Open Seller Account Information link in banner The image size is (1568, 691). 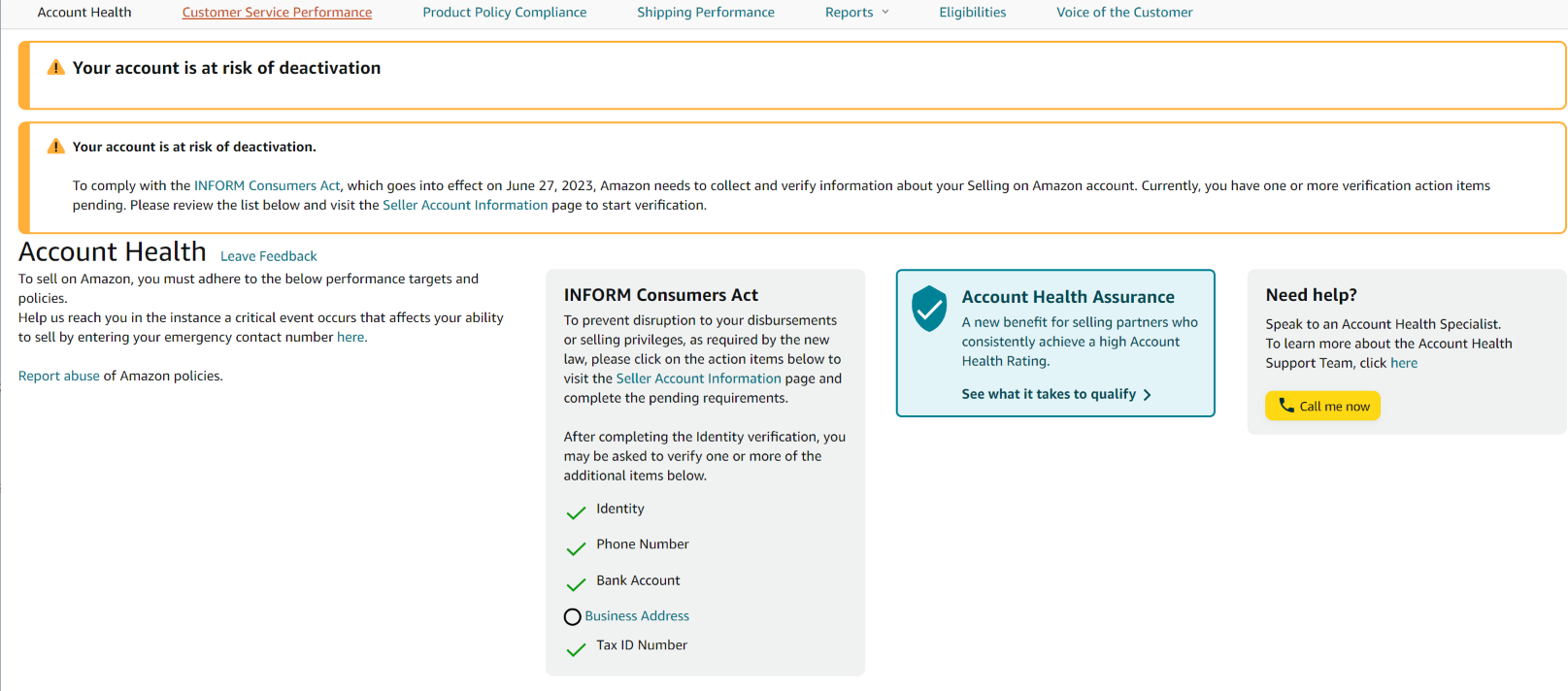pos(465,205)
